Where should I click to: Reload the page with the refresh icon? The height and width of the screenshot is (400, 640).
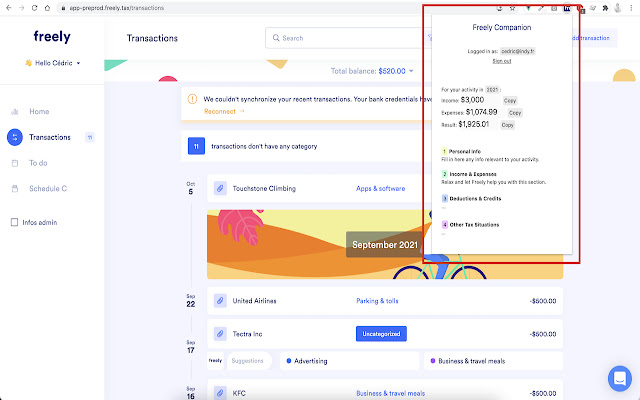tap(35, 8)
